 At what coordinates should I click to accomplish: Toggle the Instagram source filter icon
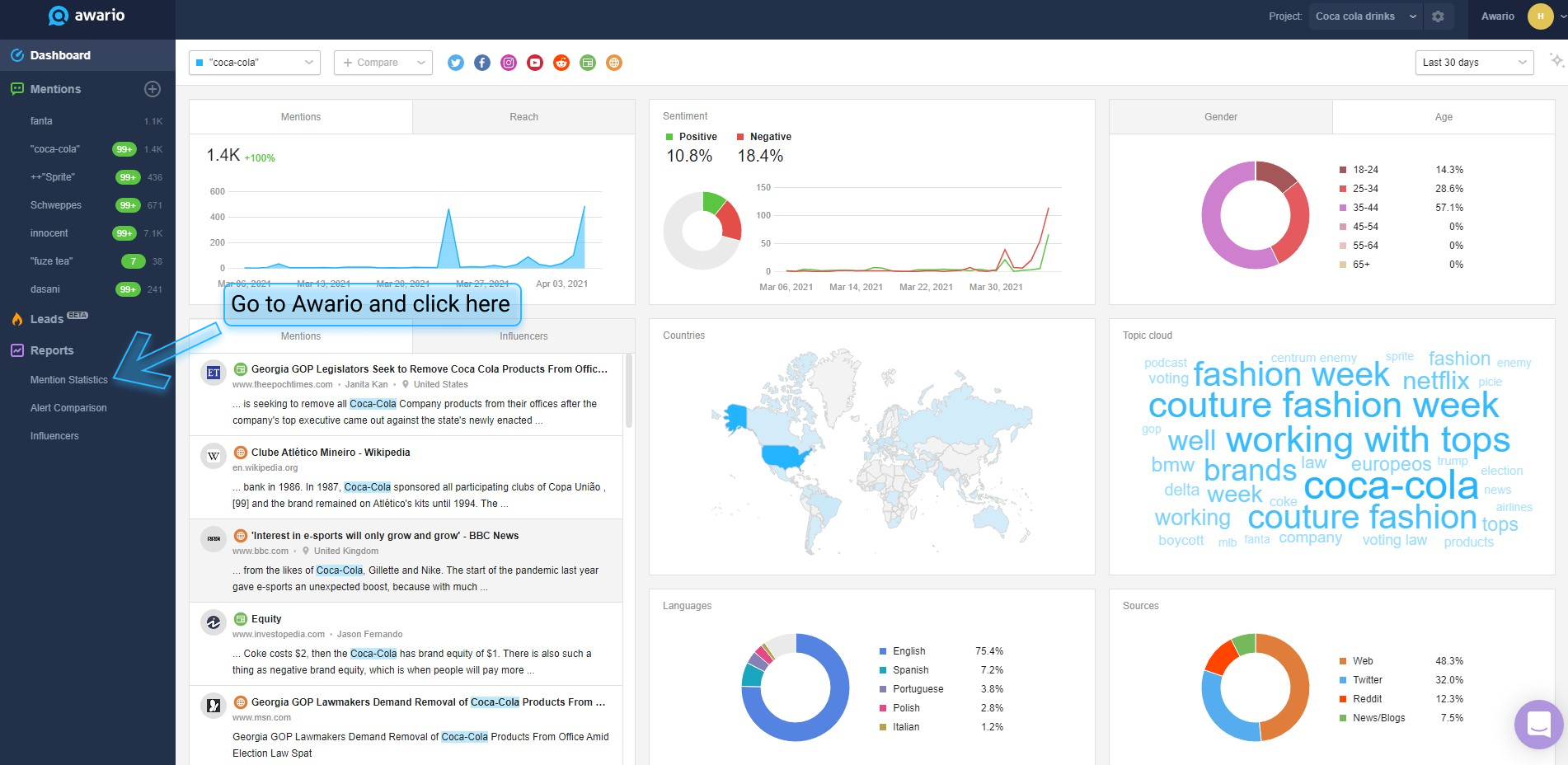point(509,63)
